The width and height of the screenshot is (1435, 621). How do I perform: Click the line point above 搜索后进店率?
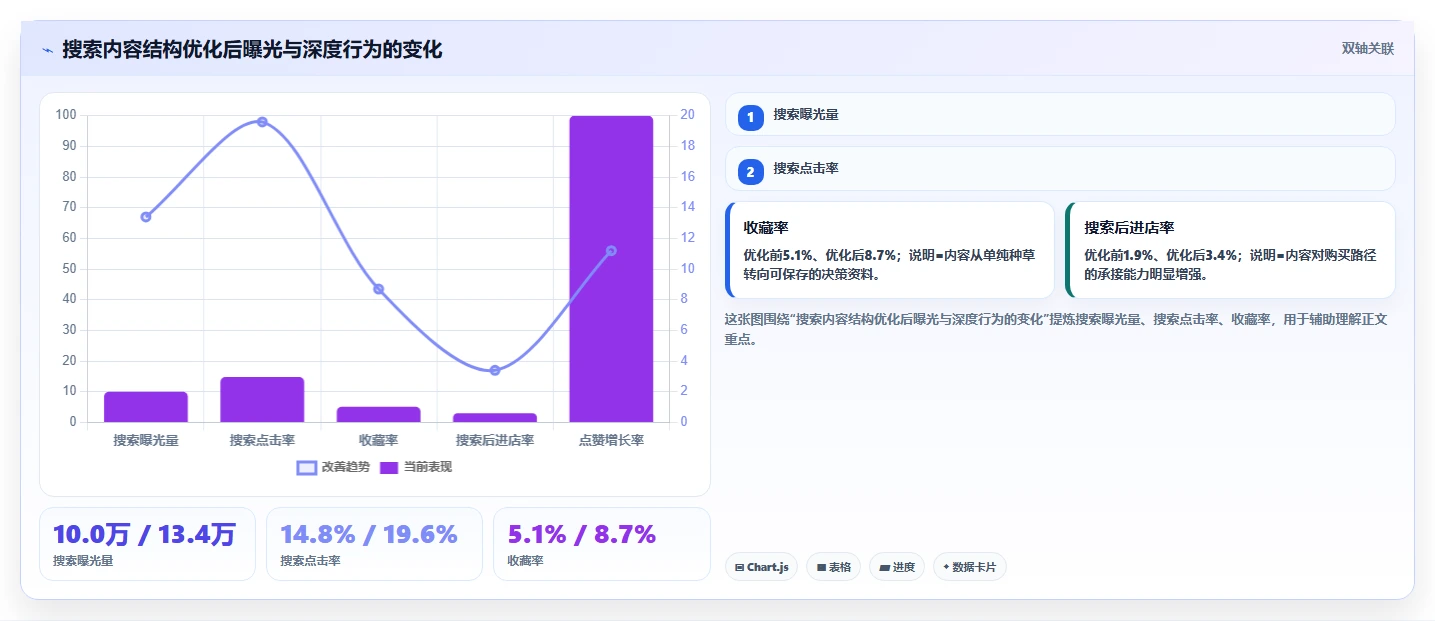click(495, 370)
